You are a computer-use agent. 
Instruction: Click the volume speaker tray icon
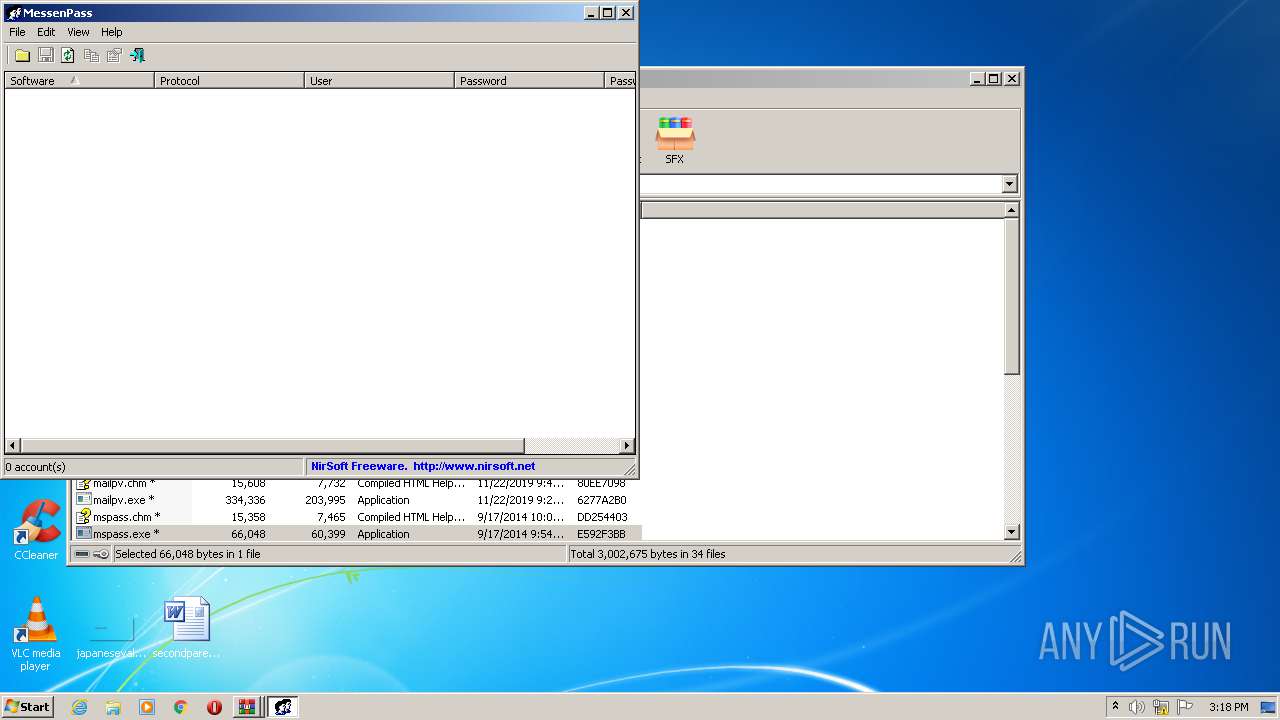click(x=1137, y=707)
